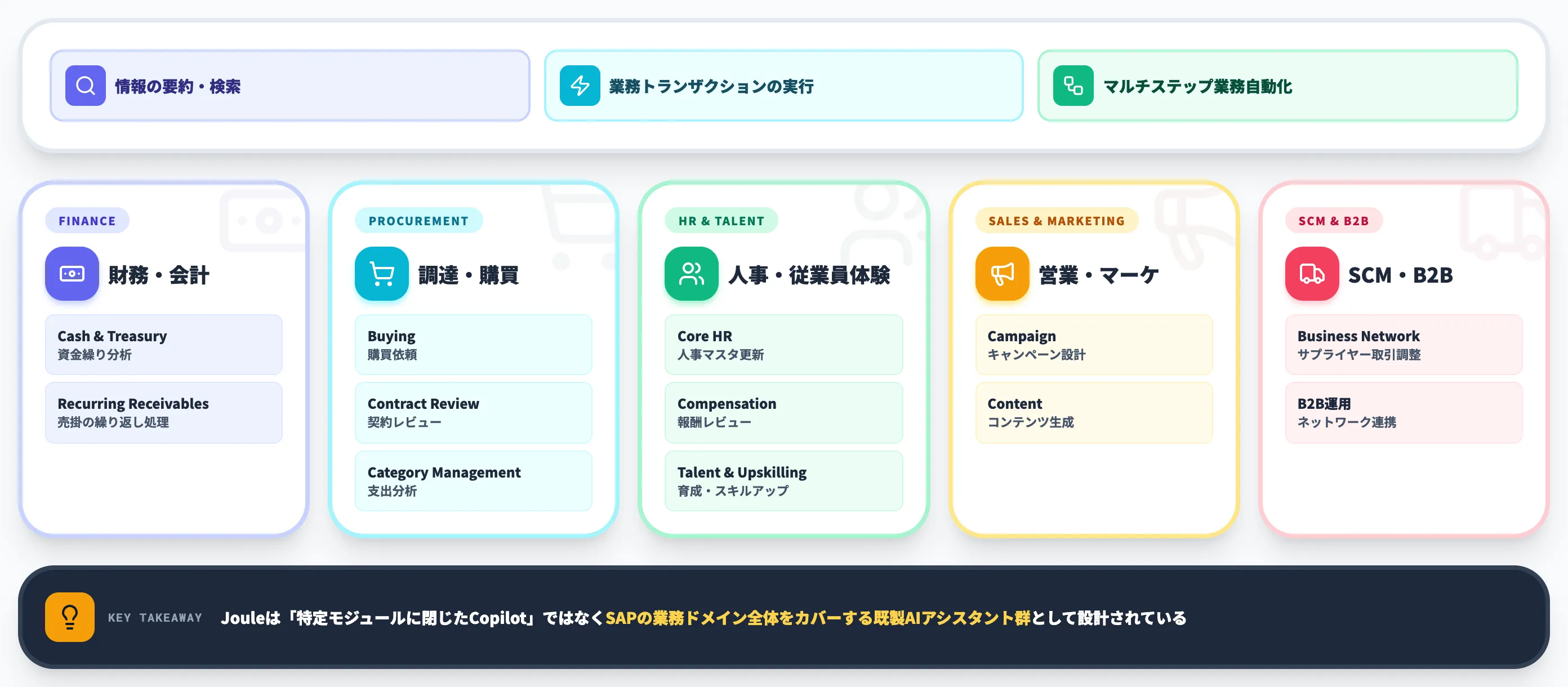Open the Talent & Upskilling item
1568x687 pixels.
click(x=784, y=481)
